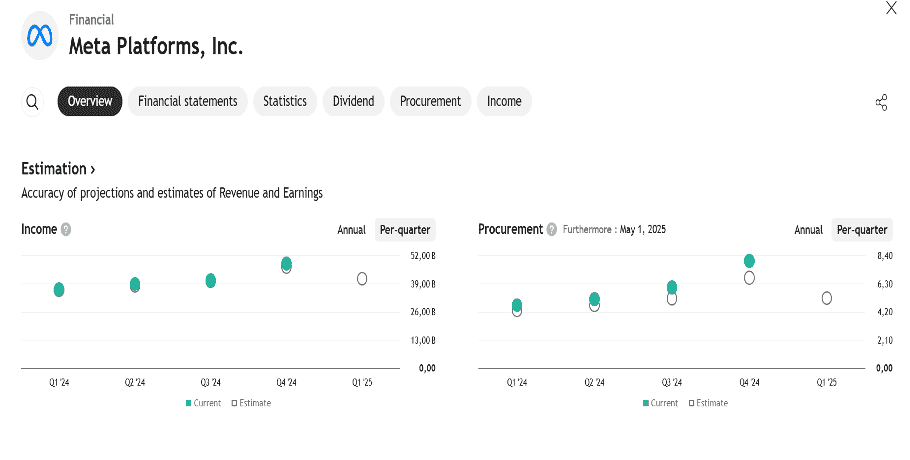Open the Financial statements tab
Viewport: 910px width, 460px height.
187,101
